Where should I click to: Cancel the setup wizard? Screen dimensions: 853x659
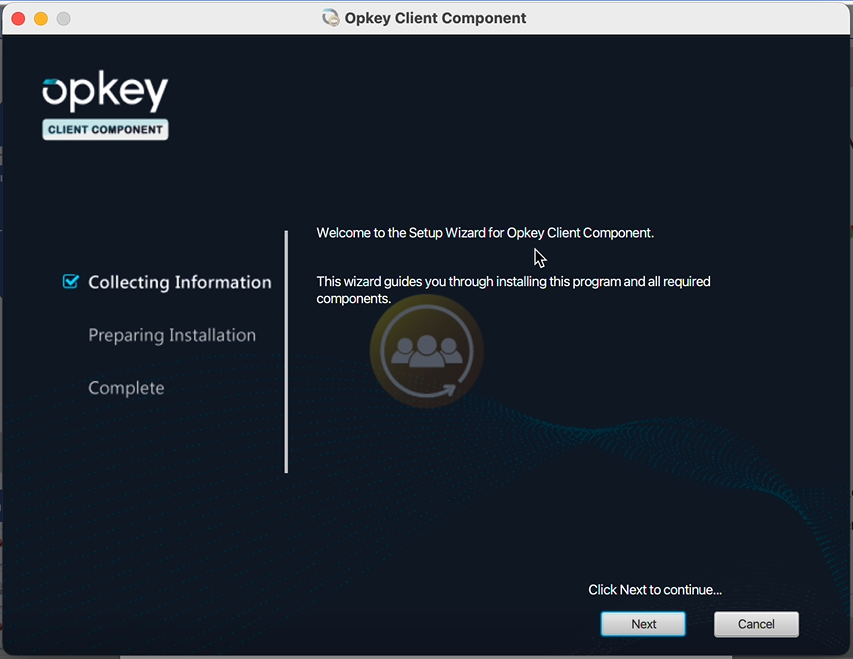click(756, 624)
